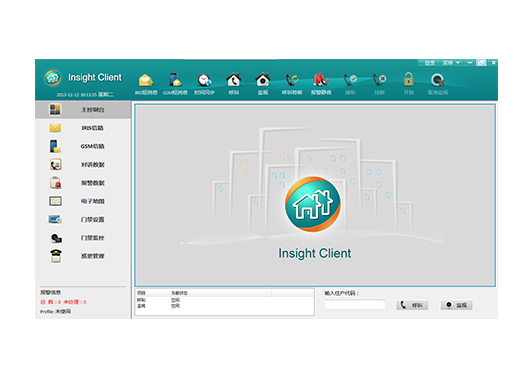Open the main console sidebar item
This screenshot has width=532, height=376.
pyautogui.click(x=83, y=110)
